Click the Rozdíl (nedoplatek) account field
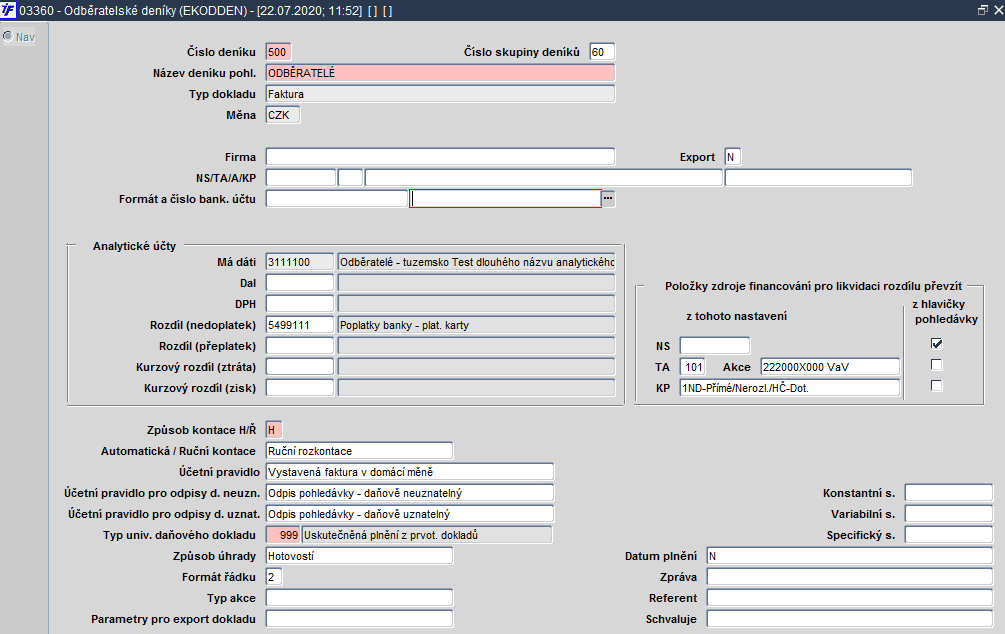Viewport: 1005px width, 634px height. pyautogui.click(x=299, y=325)
